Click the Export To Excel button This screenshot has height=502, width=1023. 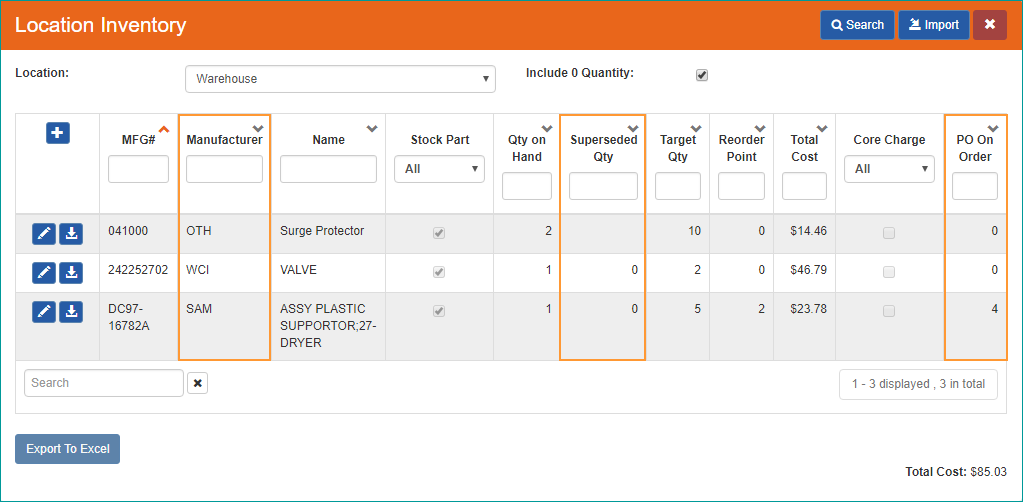point(68,449)
